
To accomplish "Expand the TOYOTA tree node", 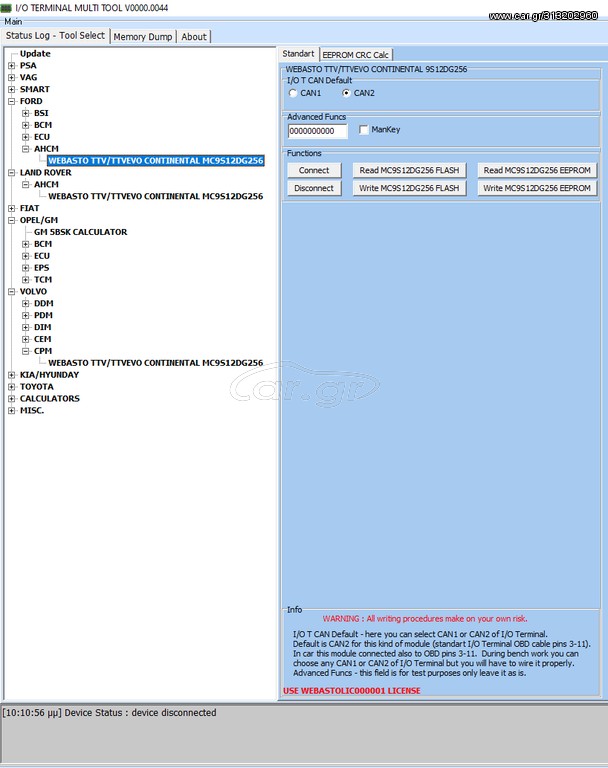I will pyautogui.click(x=12, y=387).
